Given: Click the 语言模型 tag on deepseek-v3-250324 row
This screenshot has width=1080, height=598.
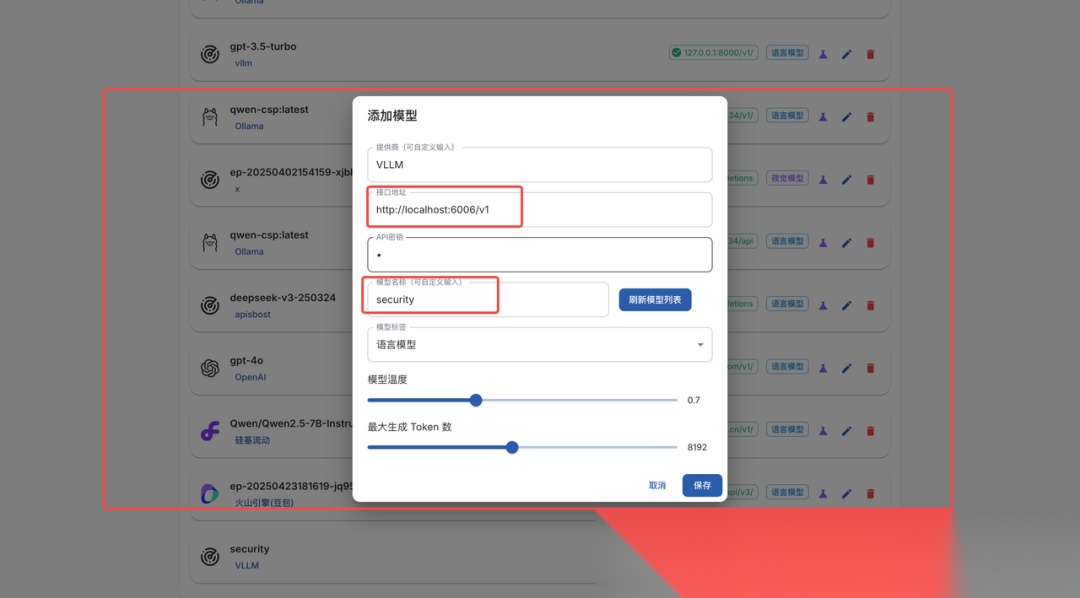Looking at the screenshot, I should [x=787, y=303].
